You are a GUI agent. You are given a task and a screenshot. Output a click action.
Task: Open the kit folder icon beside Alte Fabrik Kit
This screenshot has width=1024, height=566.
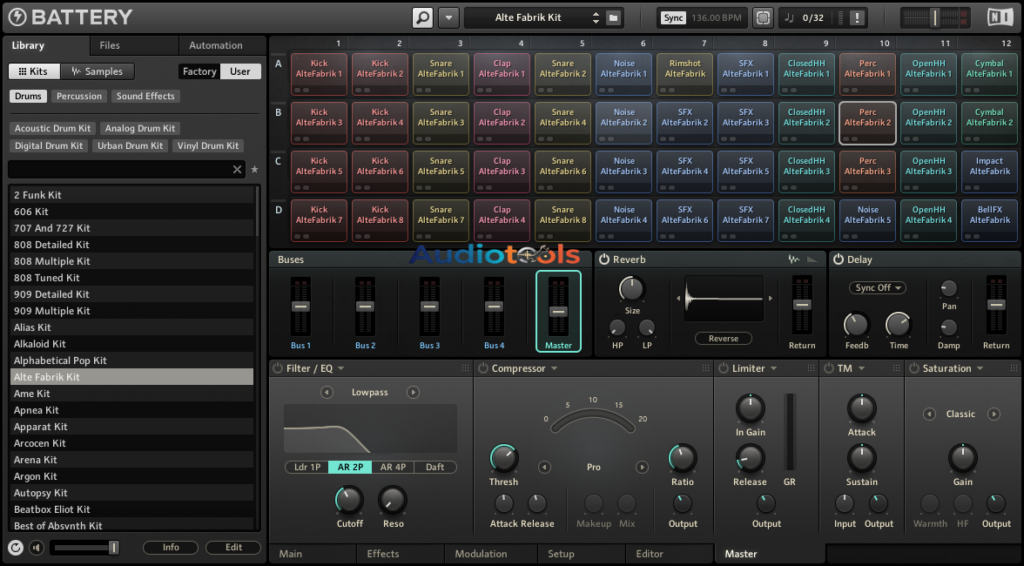613,18
